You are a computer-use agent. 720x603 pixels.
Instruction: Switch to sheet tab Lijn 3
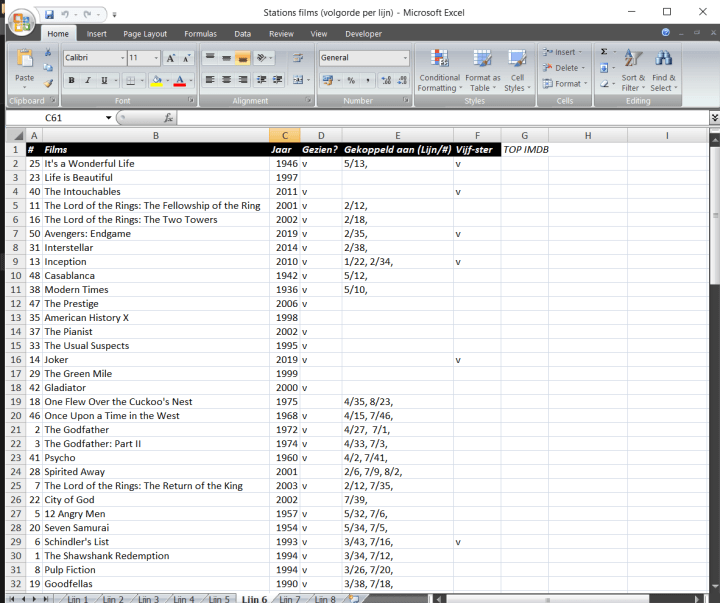point(148,598)
